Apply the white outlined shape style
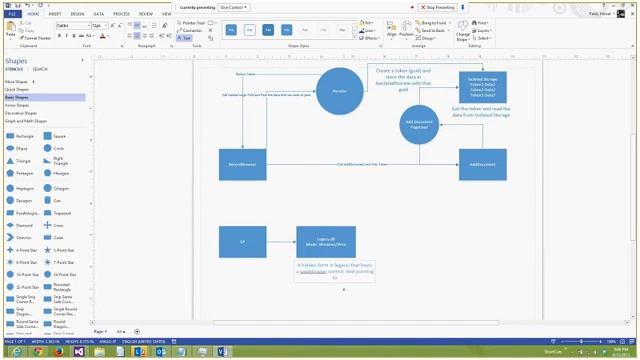The height and width of the screenshot is (360, 640). click(249, 30)
